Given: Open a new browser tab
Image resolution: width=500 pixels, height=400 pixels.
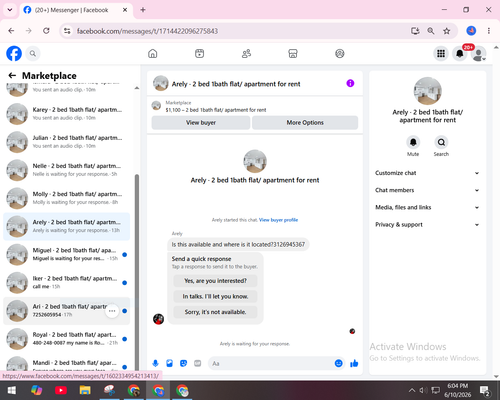Looking at the screenshot, I should point(143,10).
